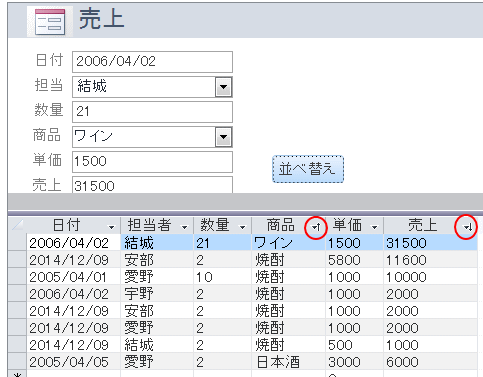Click the 単価 cell 5800

coord(354,260)
